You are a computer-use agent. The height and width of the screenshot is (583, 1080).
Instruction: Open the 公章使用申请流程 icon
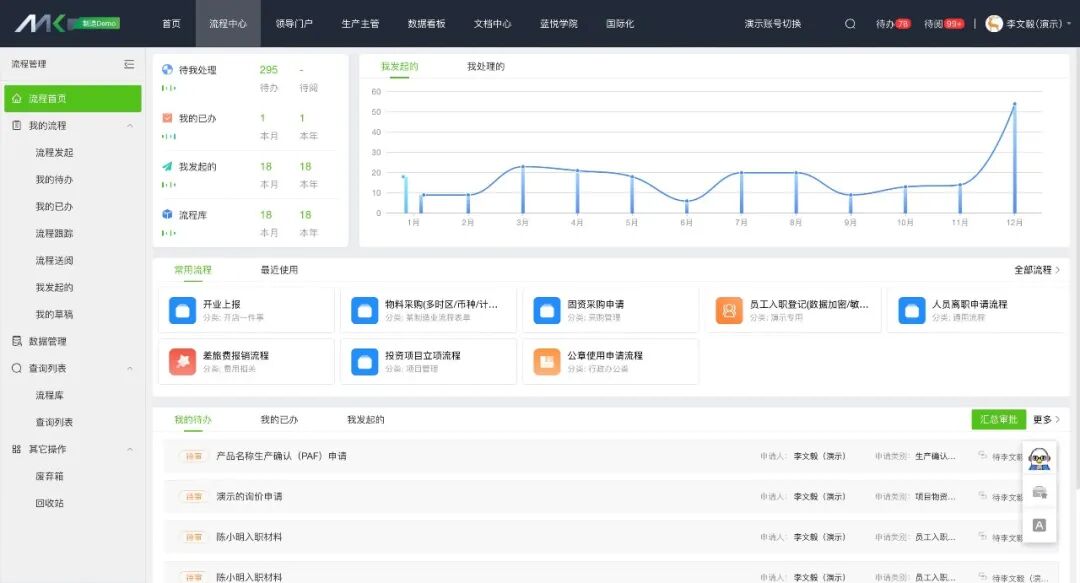point(547,362)
